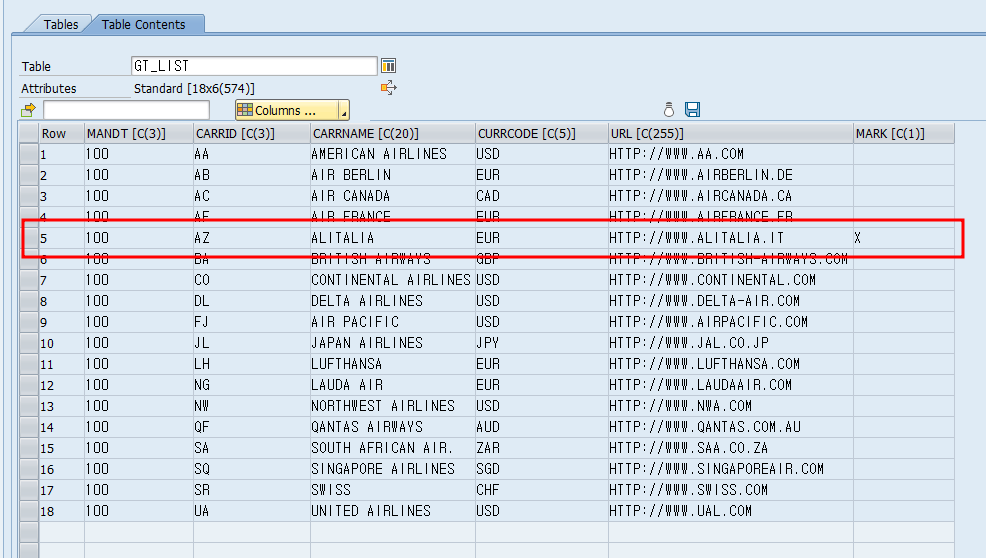Click the CHF currency cell
The height and width of the screenshot is (558, 986).
coord(542,489)
